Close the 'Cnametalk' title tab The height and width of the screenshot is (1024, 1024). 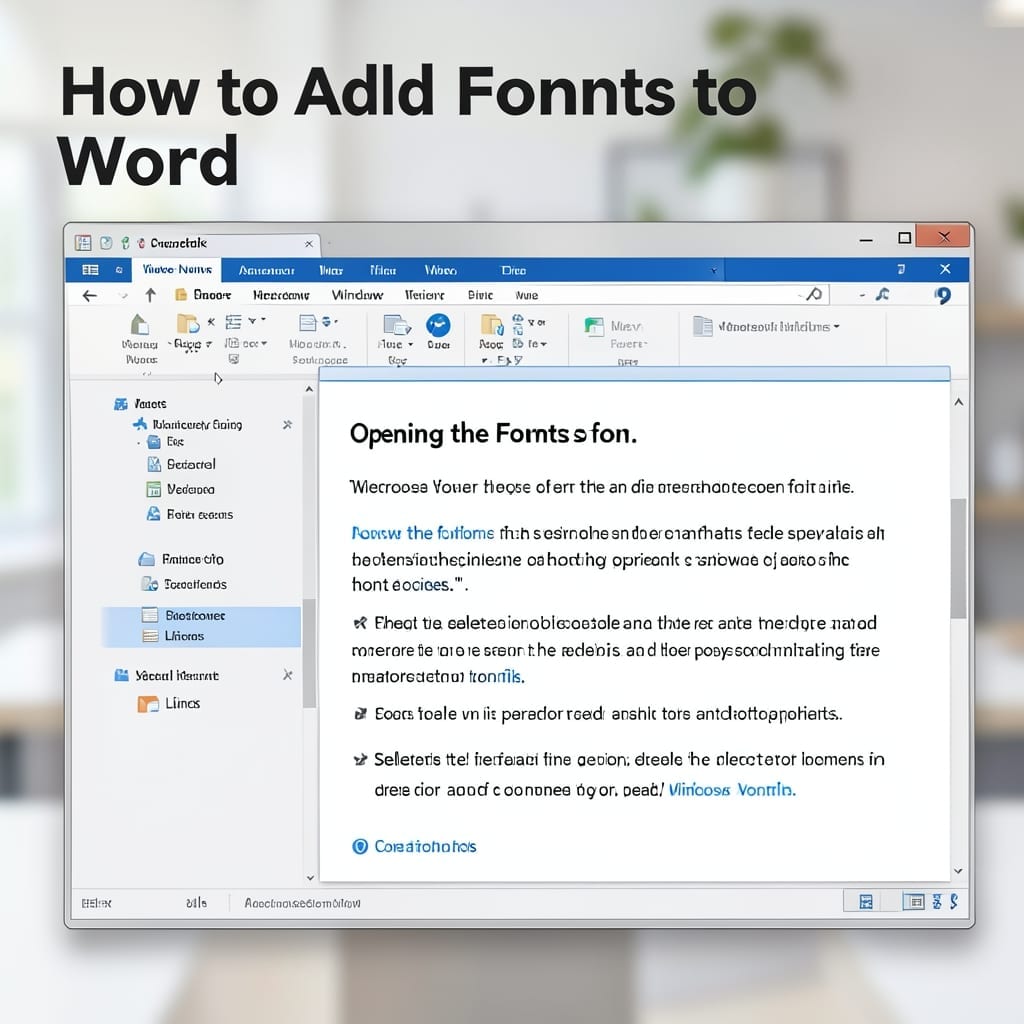coord(309,244)
